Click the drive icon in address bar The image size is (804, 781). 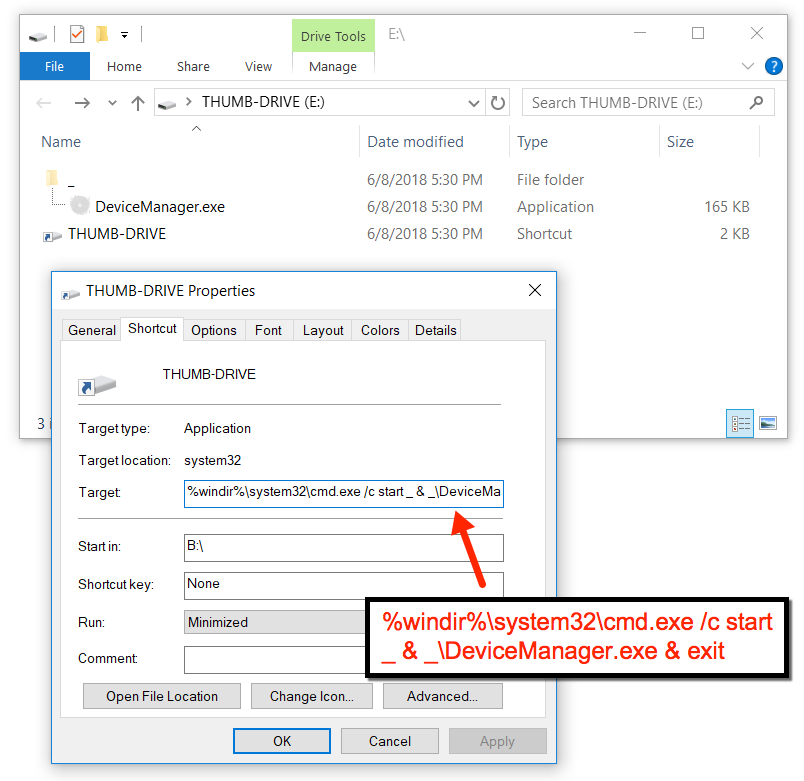[167, 105]
